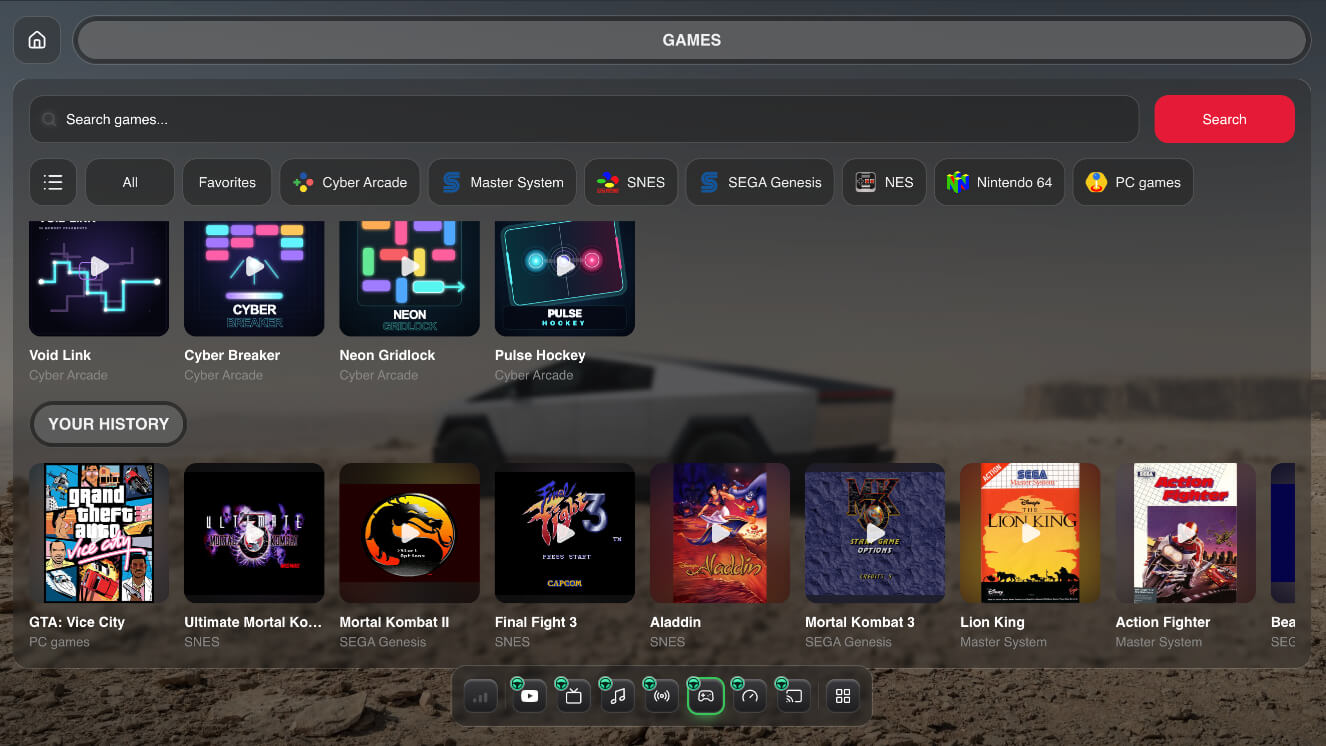
Task: Click the "Void Link" title text
Action: pos(60,355)
